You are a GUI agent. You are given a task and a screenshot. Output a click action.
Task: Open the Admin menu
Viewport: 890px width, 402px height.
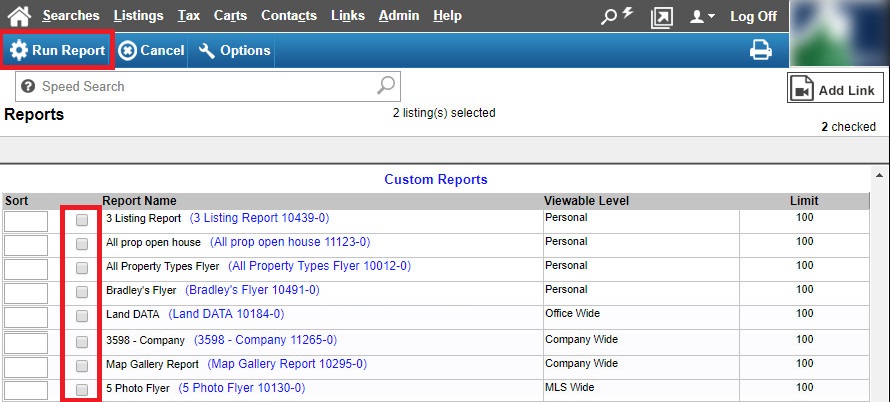pos(399,16)
